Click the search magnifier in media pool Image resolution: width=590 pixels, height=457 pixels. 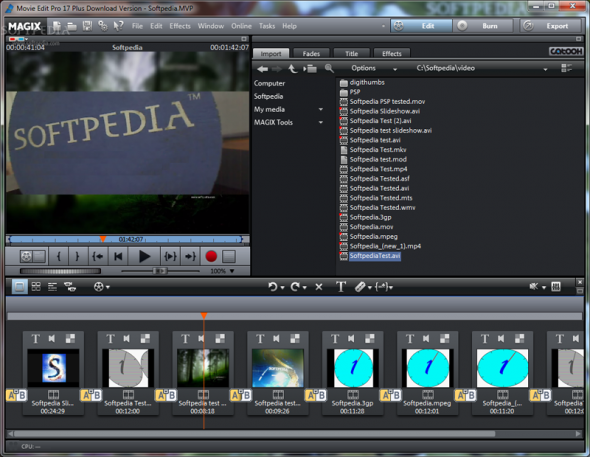coord(329,68)
